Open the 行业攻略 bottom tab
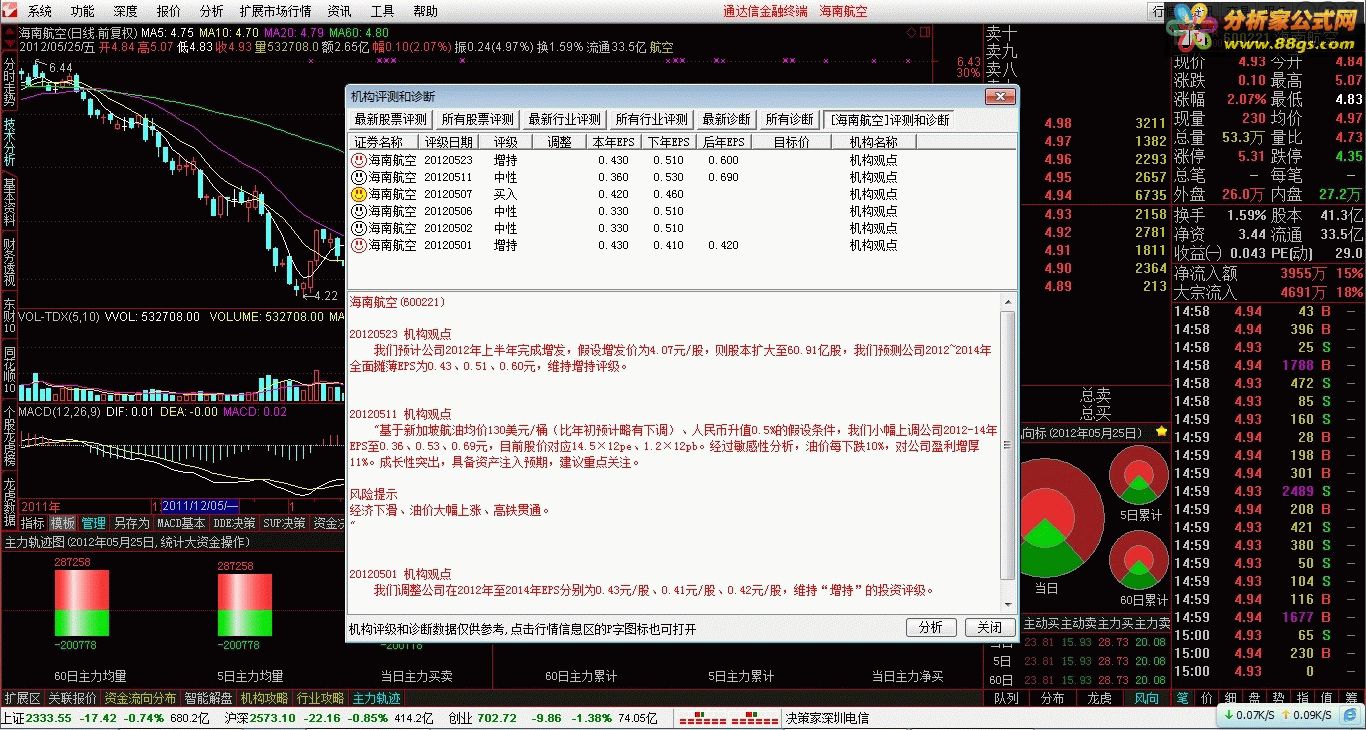 coord(321,698)
